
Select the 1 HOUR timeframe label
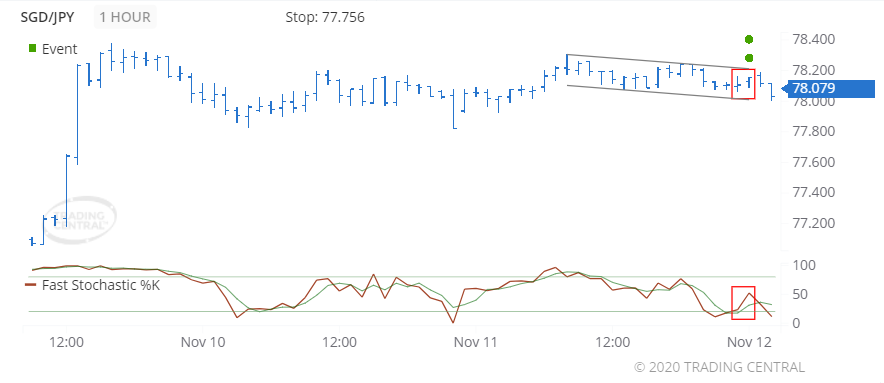pos(125,17)
